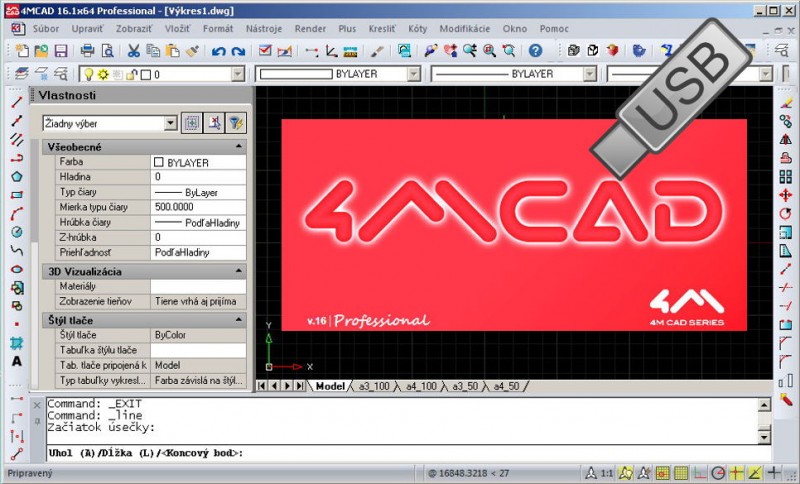Redo the last undone action
Screen dimensions: 800x484
pyautogui.click(x=238, y=51)
